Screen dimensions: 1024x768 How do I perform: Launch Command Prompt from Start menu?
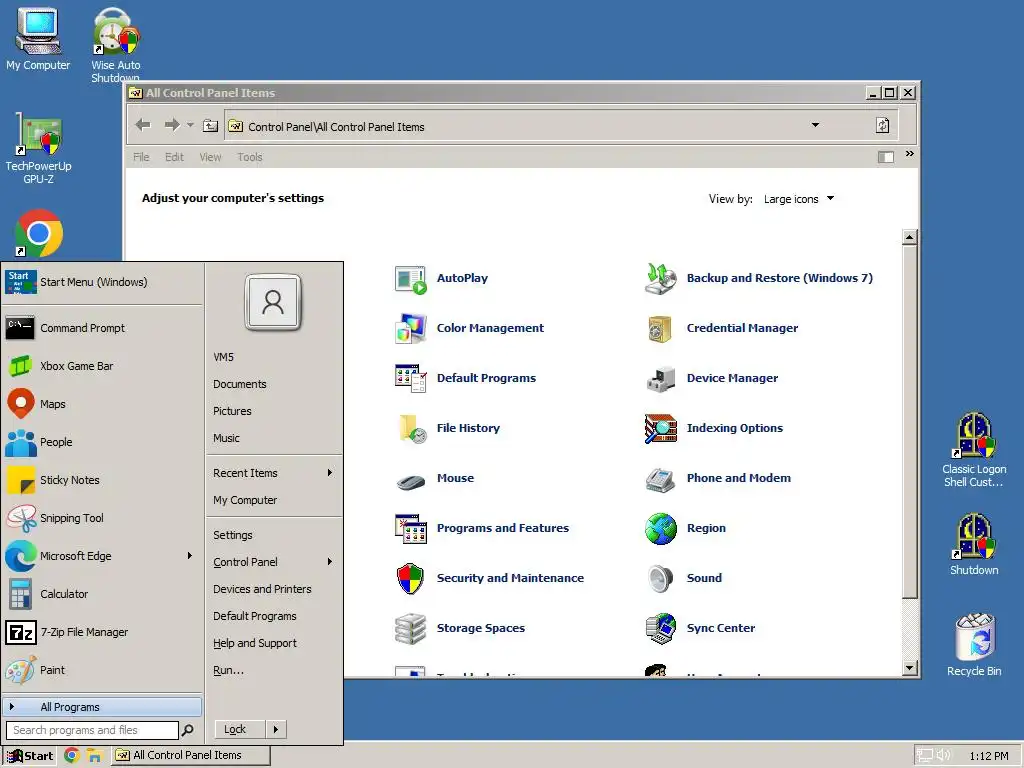click(103, 328)
